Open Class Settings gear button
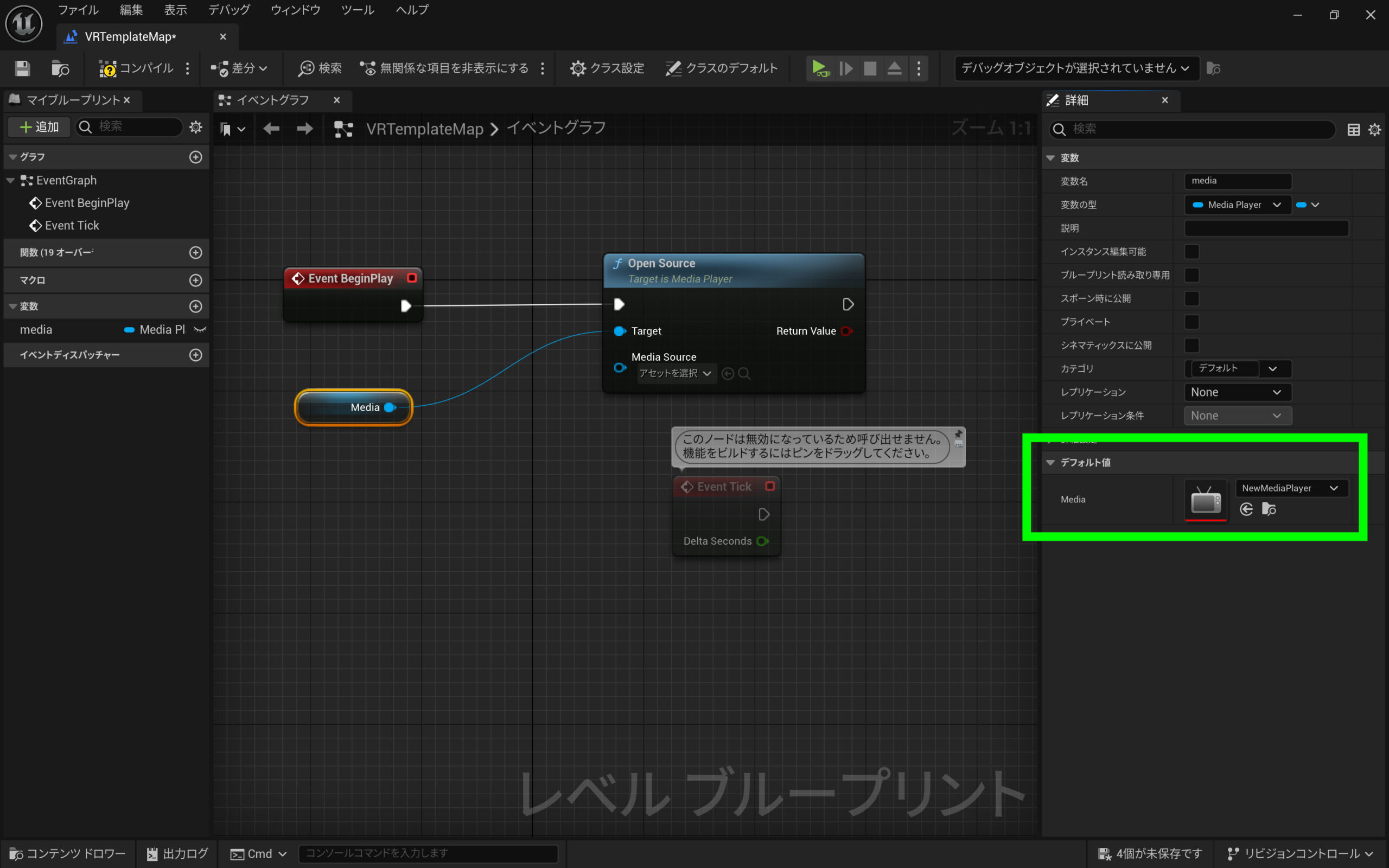The height and width of the screenshot is (868, 1389). pos(607,68)
